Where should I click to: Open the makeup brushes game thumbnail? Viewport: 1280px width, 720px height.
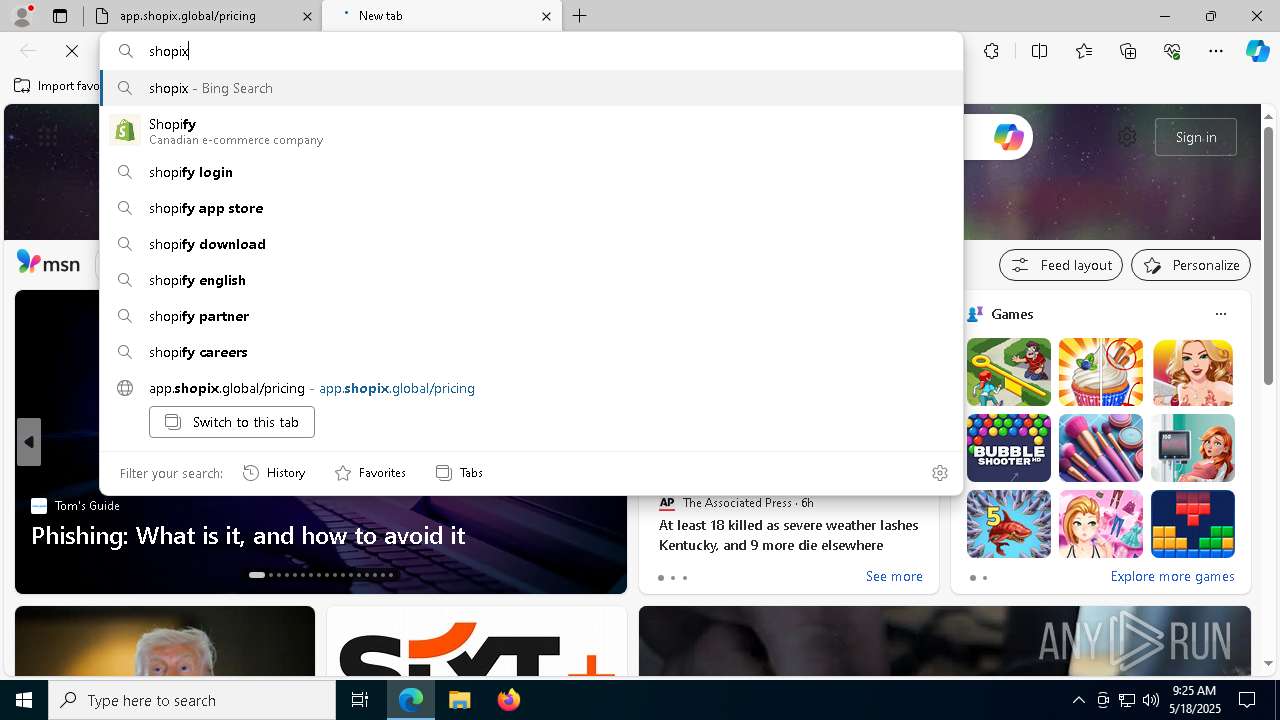coord(1101,448)
